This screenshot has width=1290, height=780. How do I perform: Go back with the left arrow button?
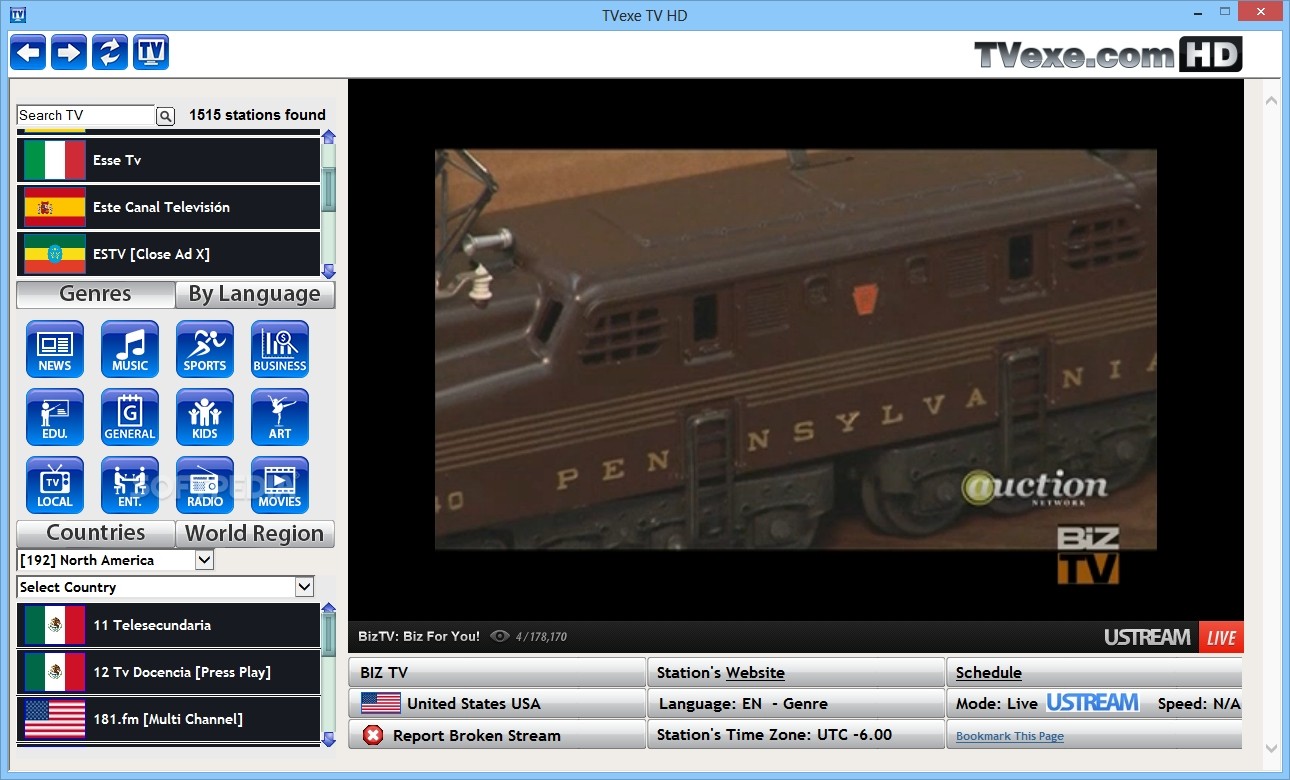coord(28,52)
